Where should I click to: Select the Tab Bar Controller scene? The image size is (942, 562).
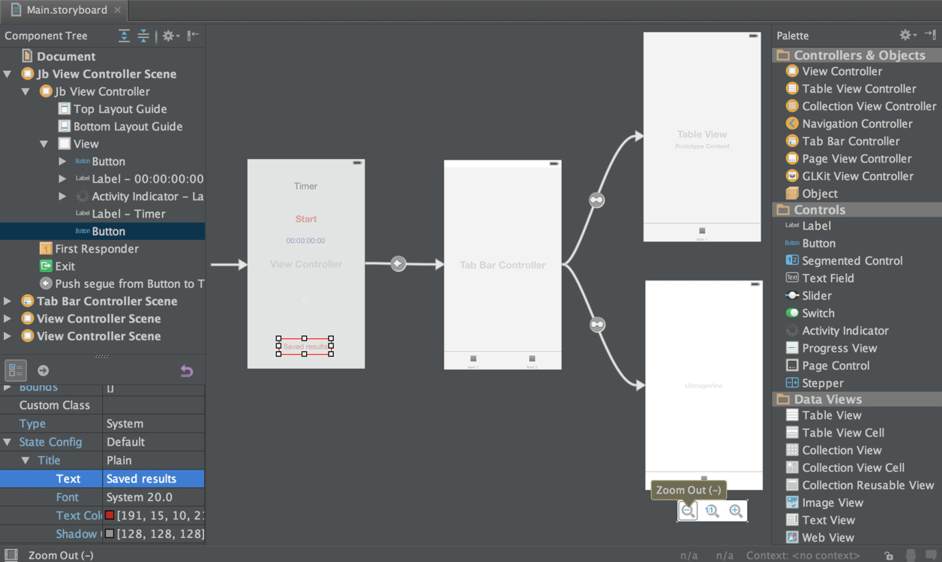pyautogui.click(x=503, y=264)
